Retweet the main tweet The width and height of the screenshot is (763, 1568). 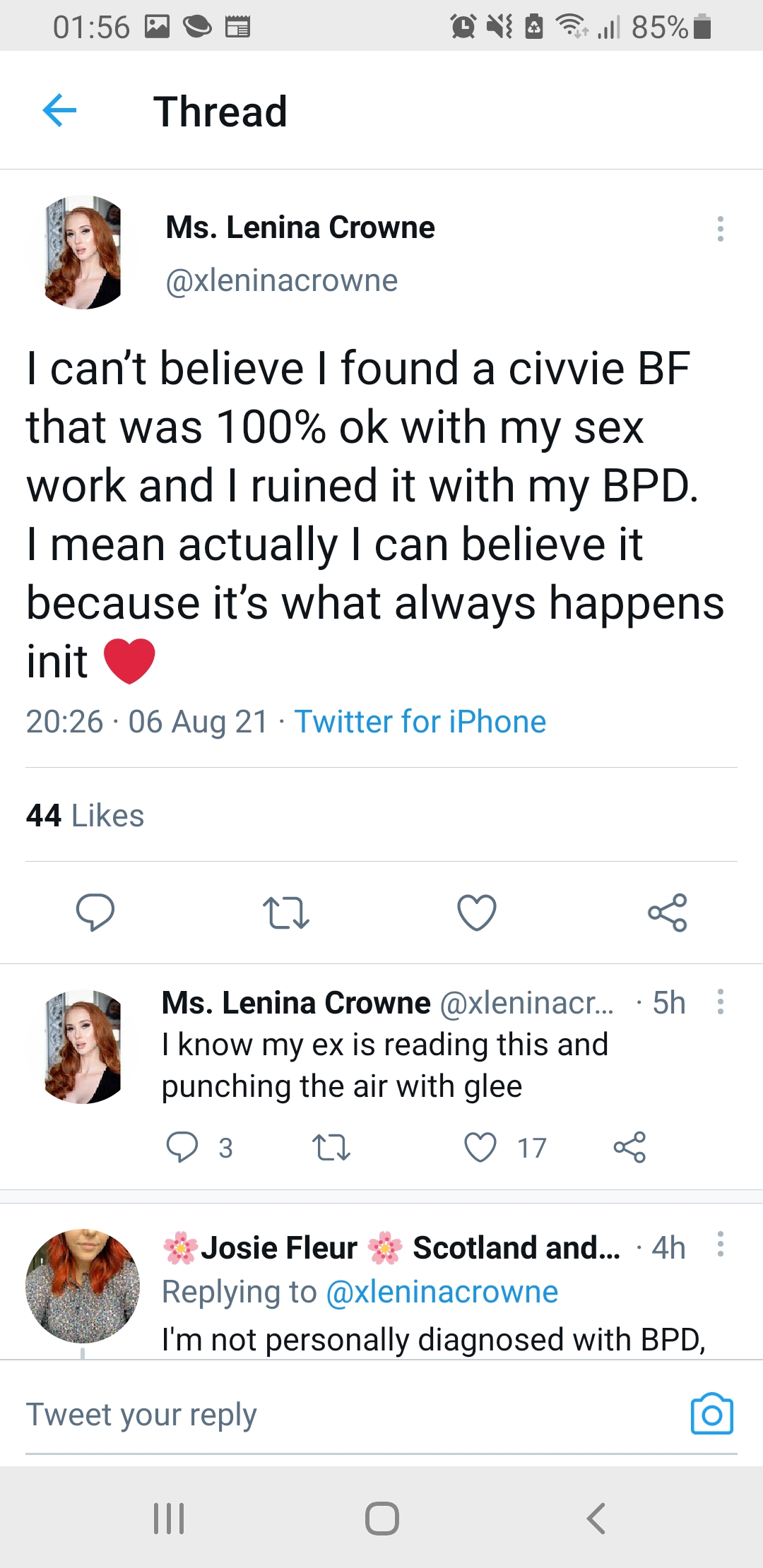[285, 912]
